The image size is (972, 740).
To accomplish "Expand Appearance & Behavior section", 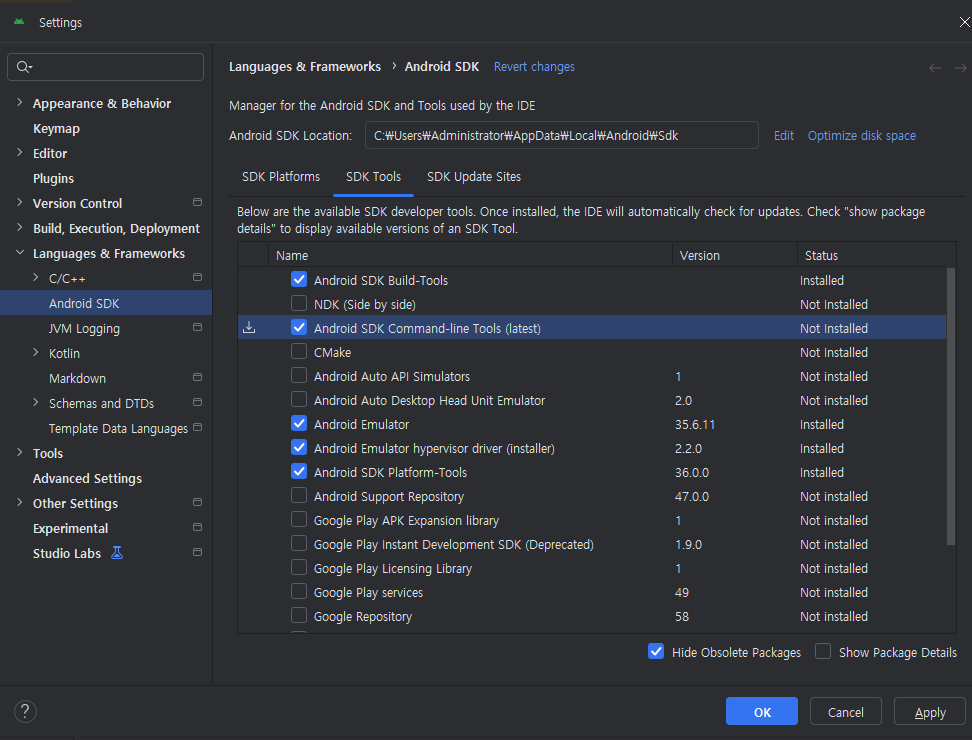I will pyautogui.click(x=19, y=102).
